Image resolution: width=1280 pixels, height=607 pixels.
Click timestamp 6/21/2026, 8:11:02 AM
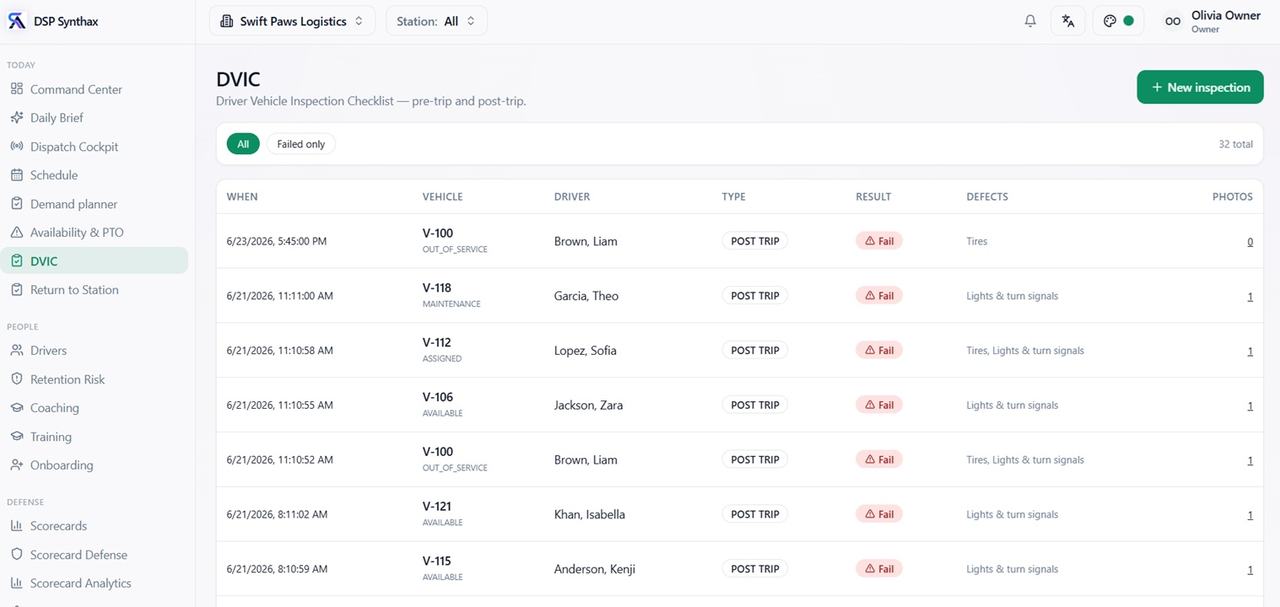pyautogui.click(x=277, y=515)
